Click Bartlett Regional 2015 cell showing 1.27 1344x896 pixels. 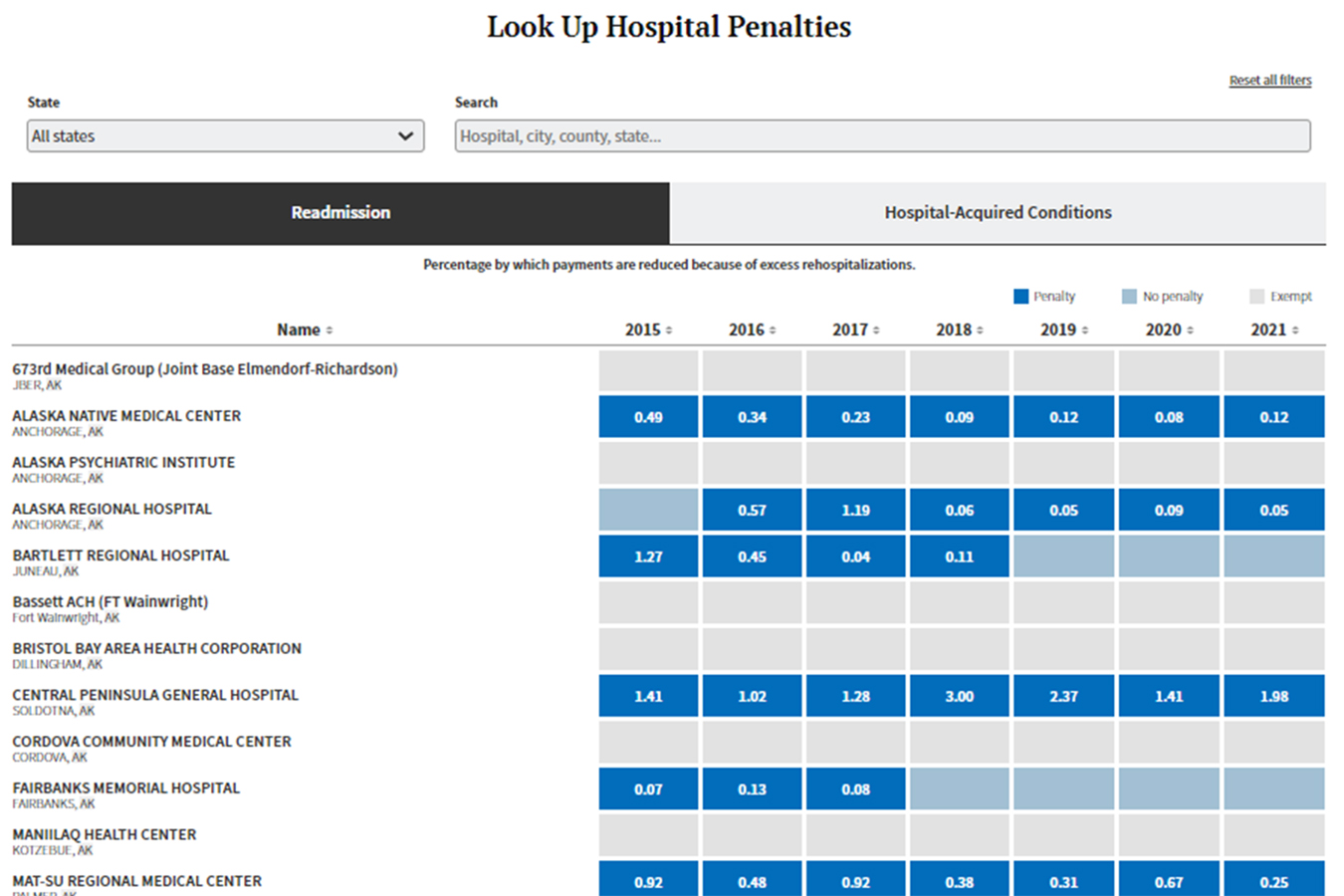pos(648,558)
